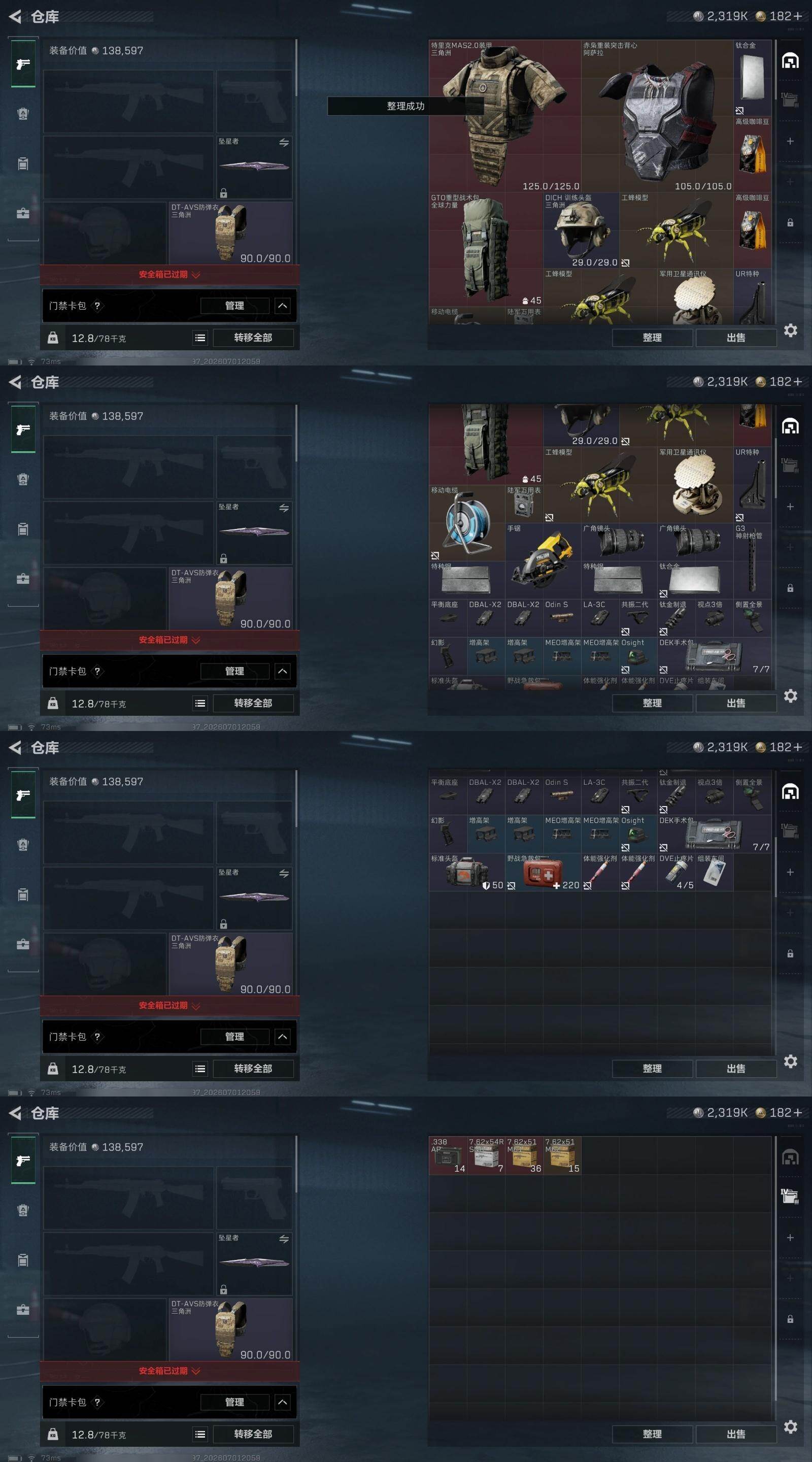Screen dimensions: 812x1462
Task: Toggle sidebar padlock icon right of ammo-only stash
Action: (x=790, y=1319)
